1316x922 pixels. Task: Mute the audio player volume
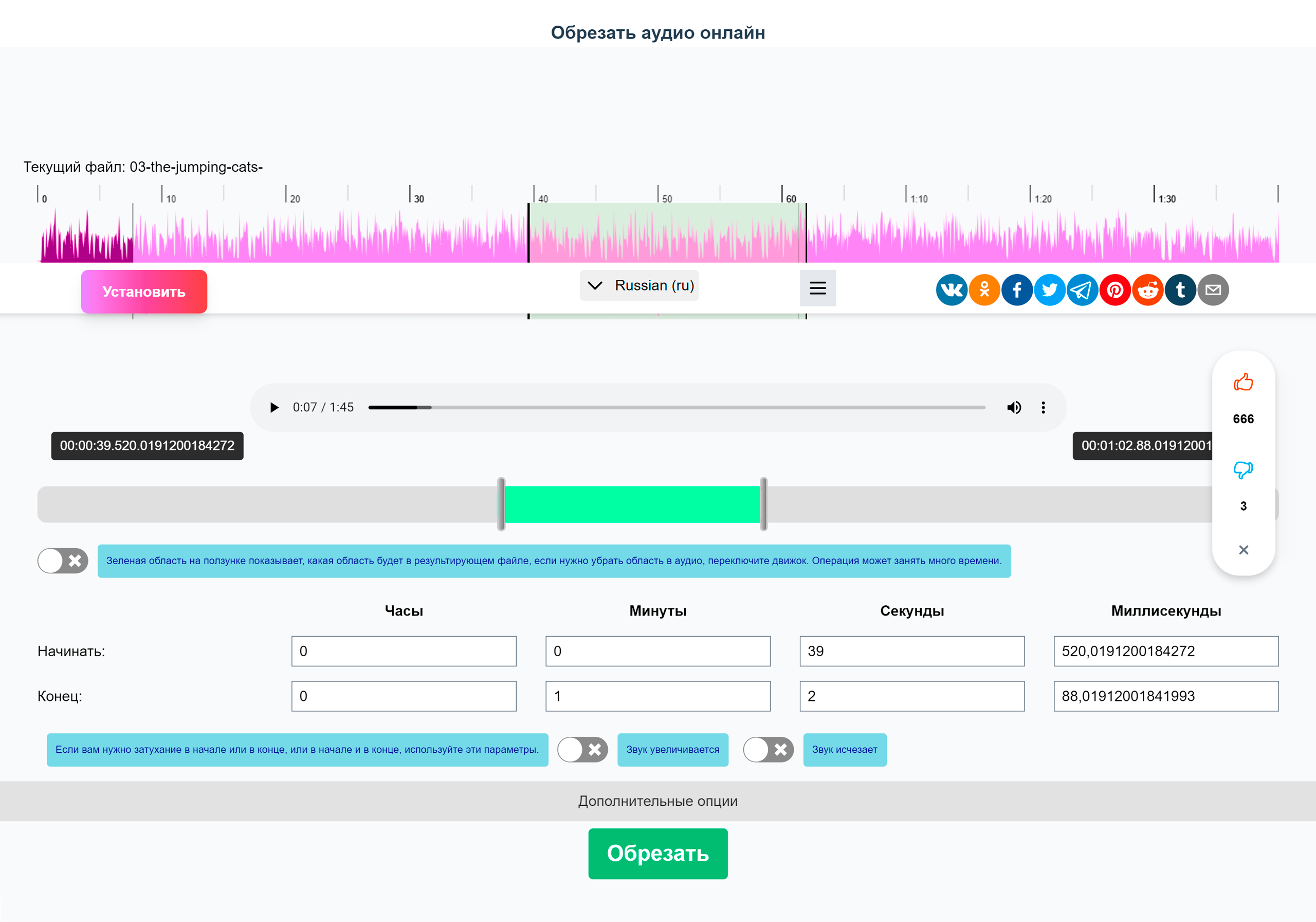(1013, 408)
